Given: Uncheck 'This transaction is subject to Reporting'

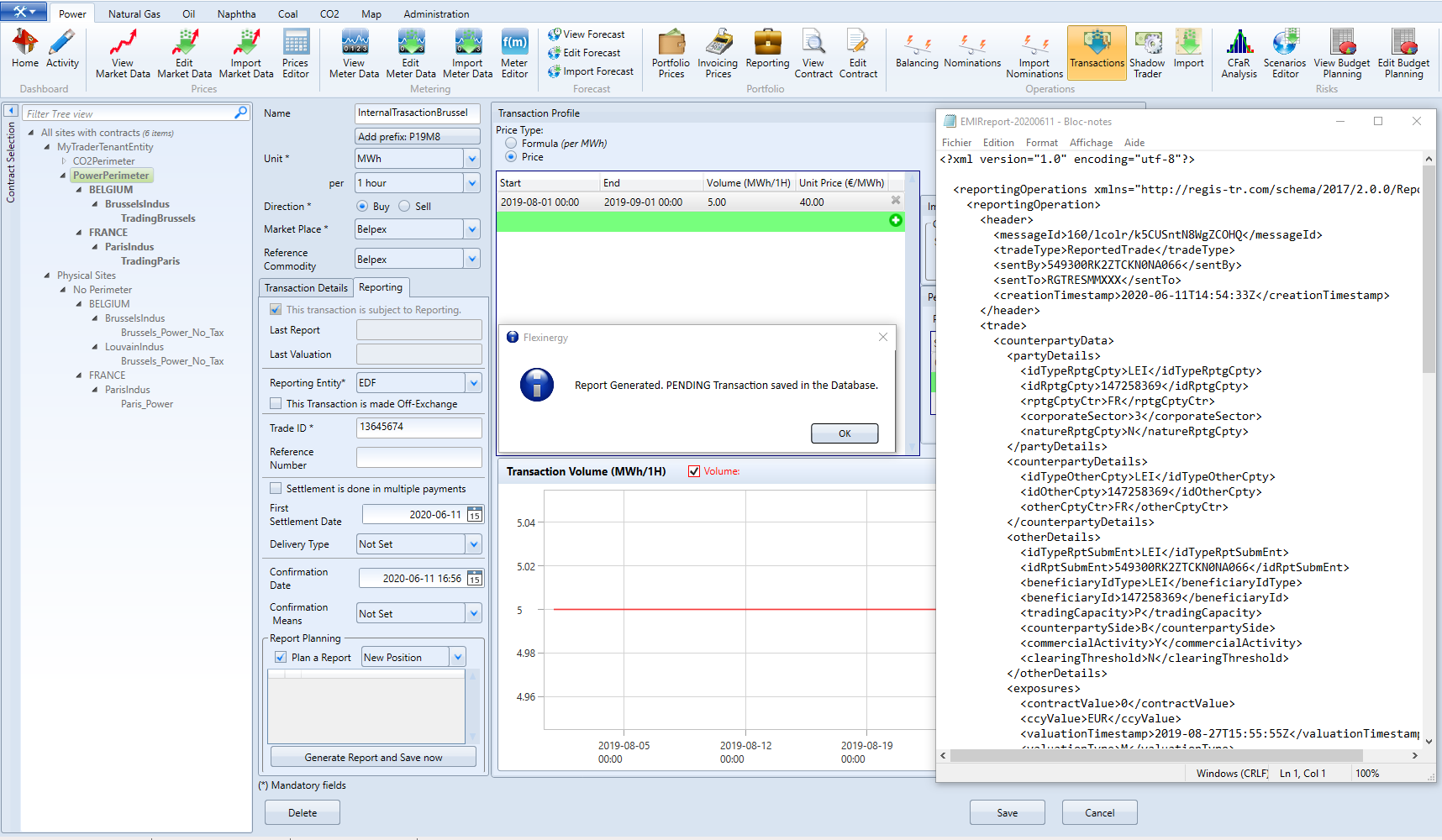Looking at the screenshot, I should (276, 309).
